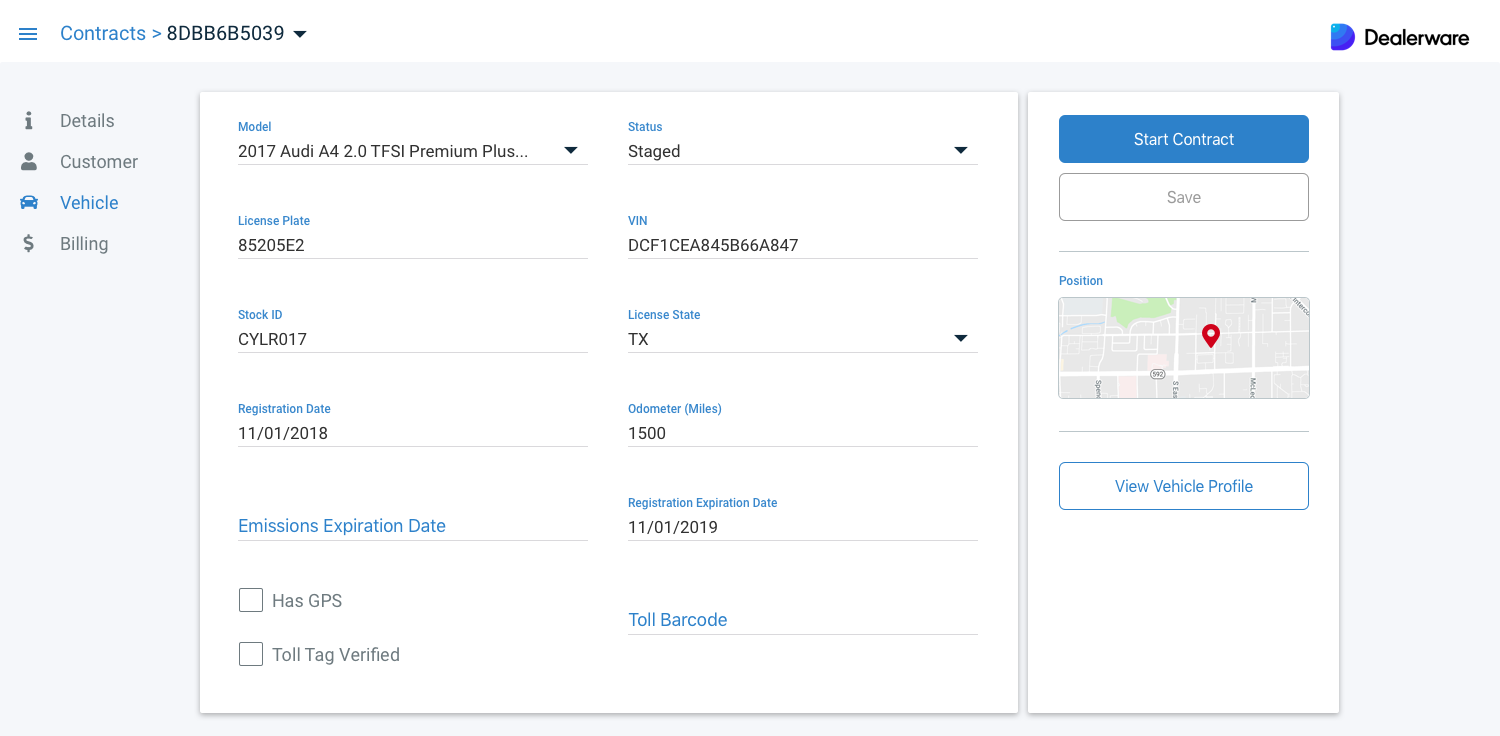
Task: Click the Customer person icon
Action: click(x=29, y=162)
